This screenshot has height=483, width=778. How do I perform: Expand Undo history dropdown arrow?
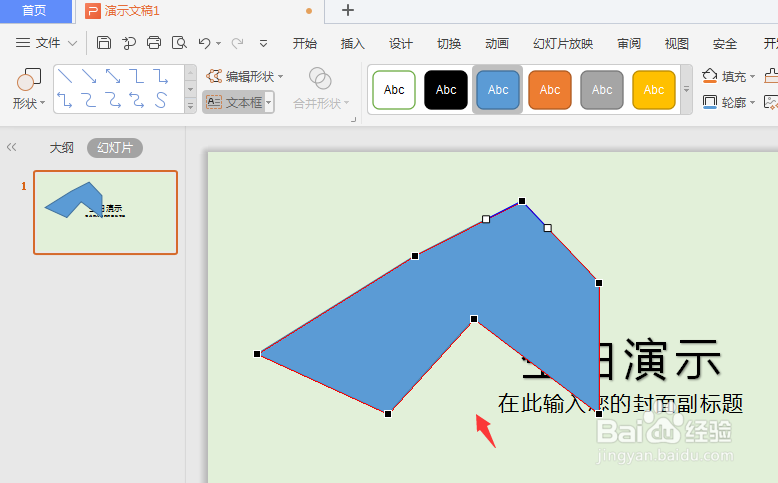tap(218, 44)
